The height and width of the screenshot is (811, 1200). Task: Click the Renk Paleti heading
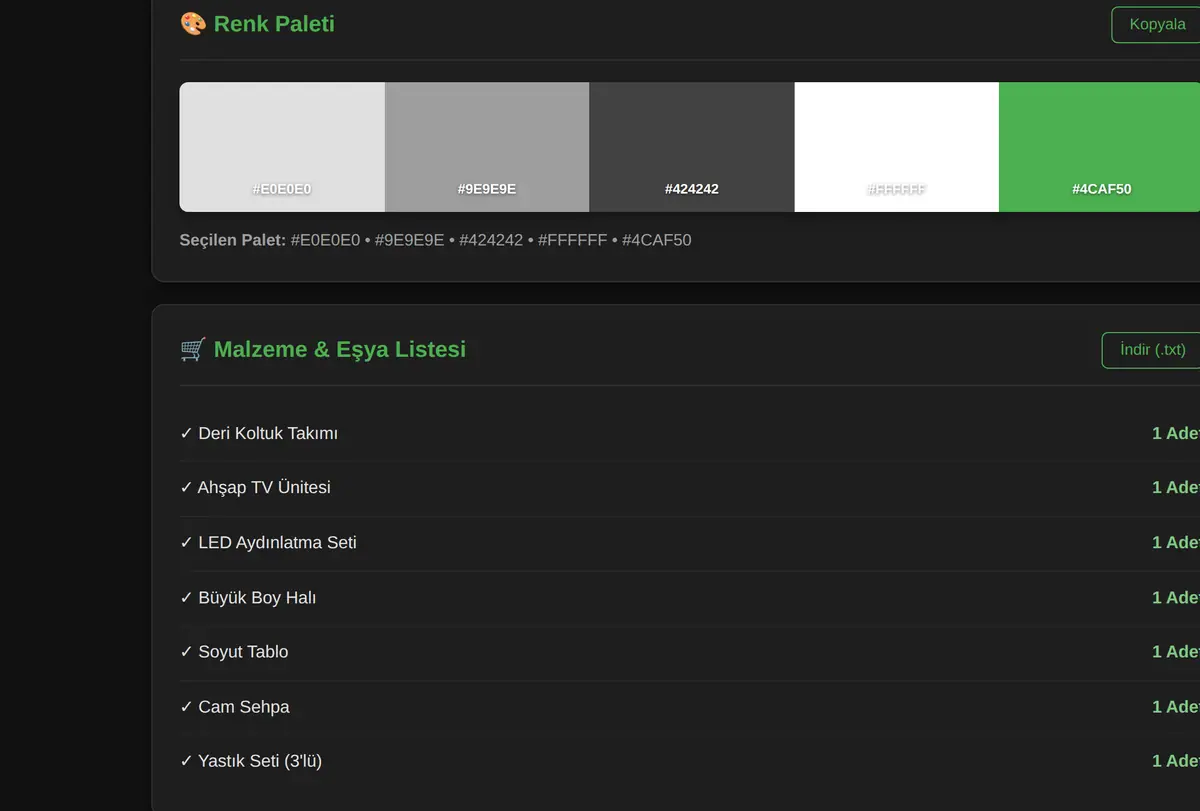(x=274, y=23)
